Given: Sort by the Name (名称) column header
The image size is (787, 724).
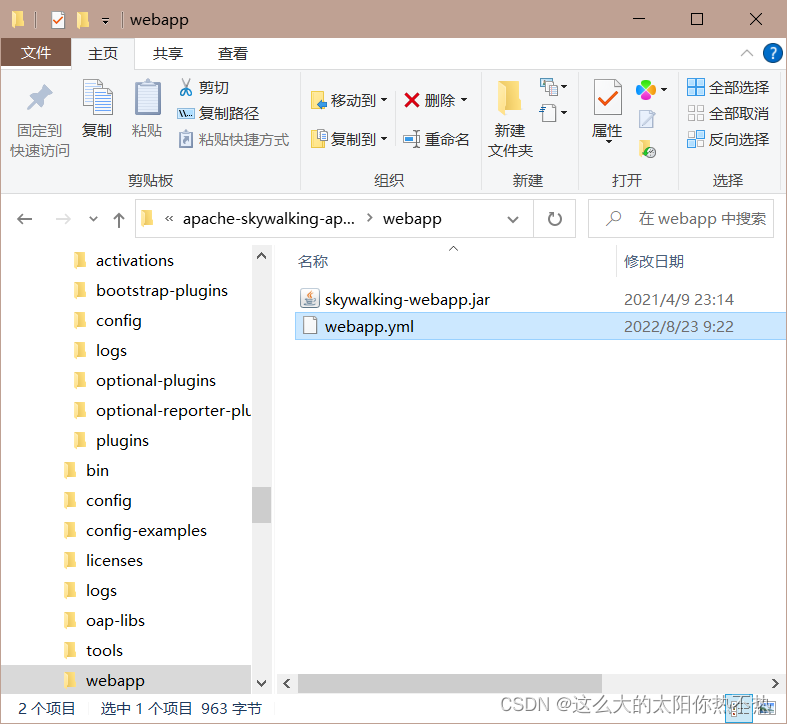Looking at the screenshot, I should point(313,262).
